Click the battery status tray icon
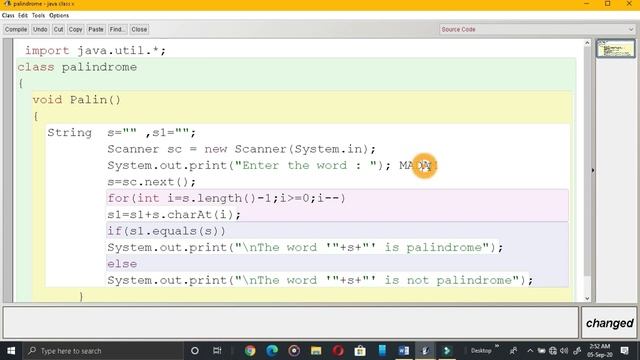Image resolution: width=640 pixels, height=360 pixels. 541,351
